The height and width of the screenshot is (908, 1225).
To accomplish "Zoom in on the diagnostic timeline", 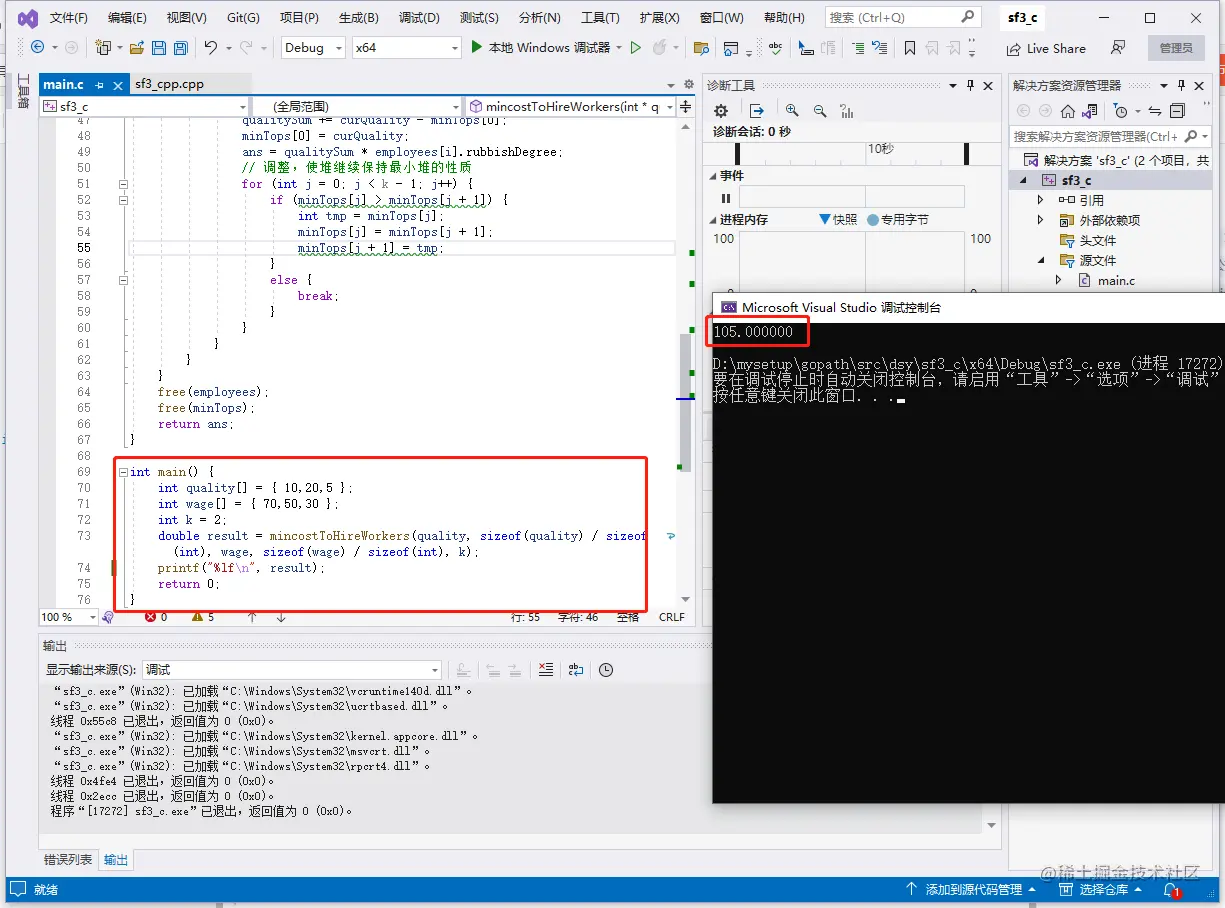I will point(792,111).
